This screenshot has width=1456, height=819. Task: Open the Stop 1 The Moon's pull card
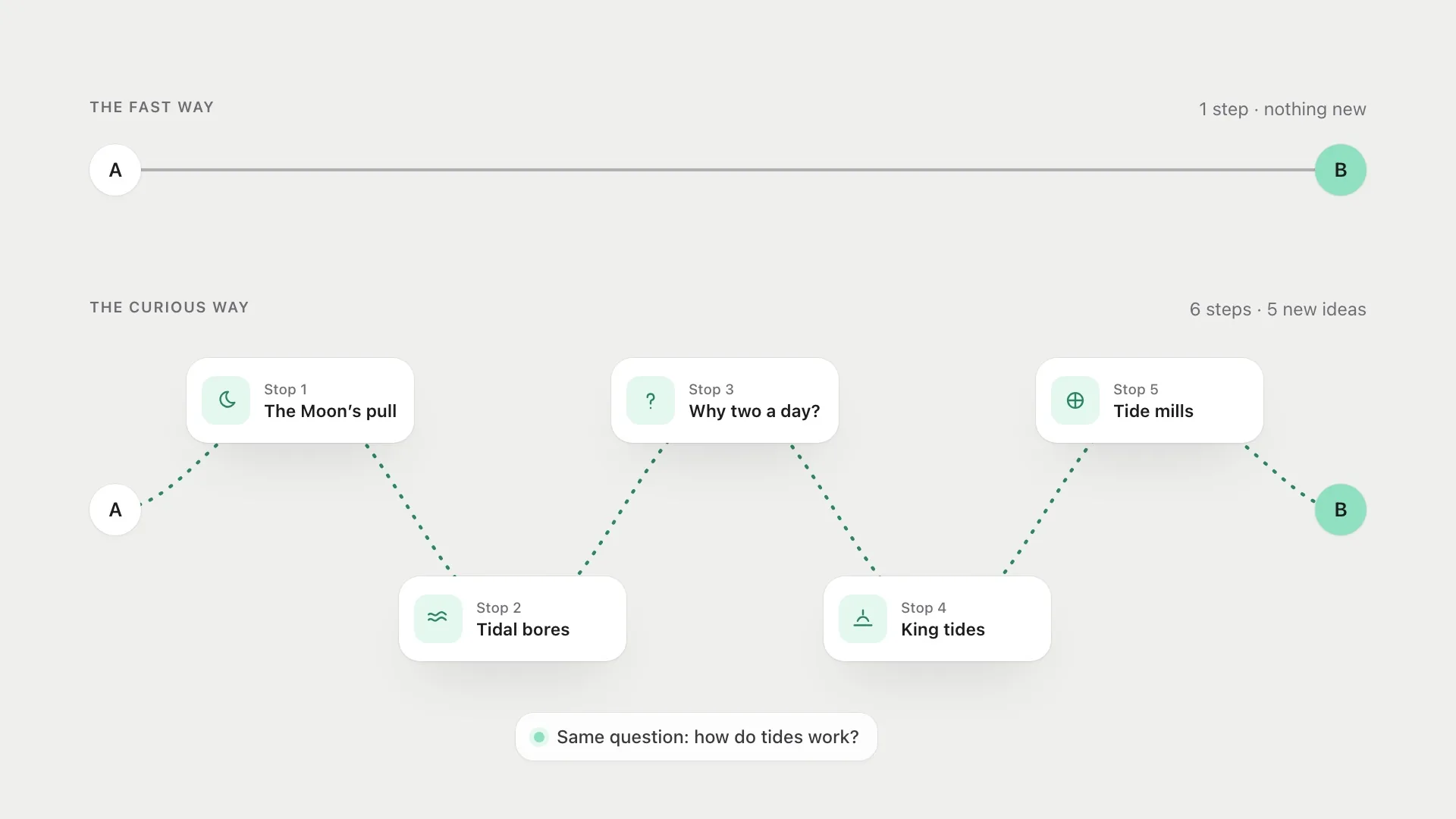[300, 400]
